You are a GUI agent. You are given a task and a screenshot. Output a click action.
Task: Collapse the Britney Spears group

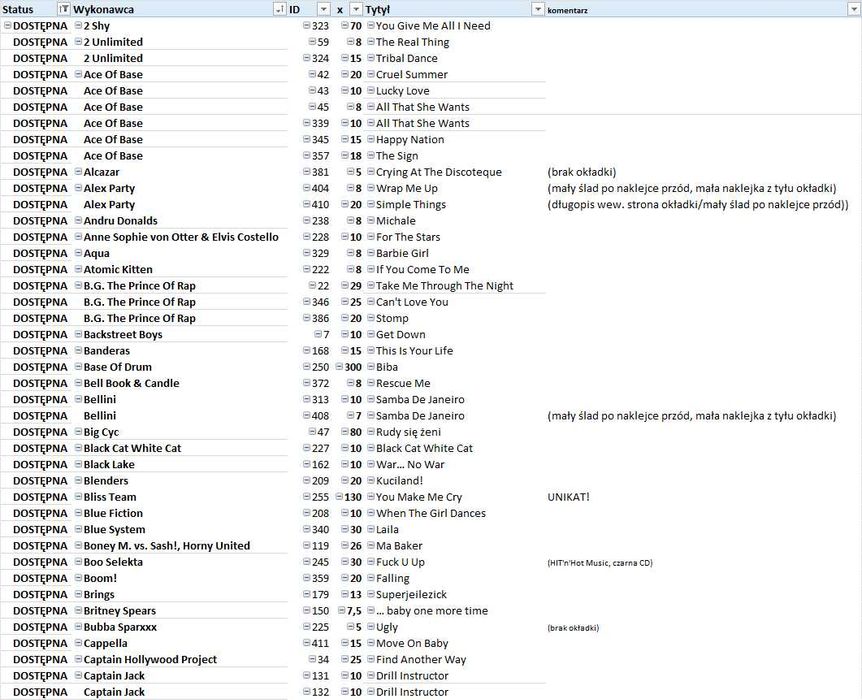pos(78,610)
